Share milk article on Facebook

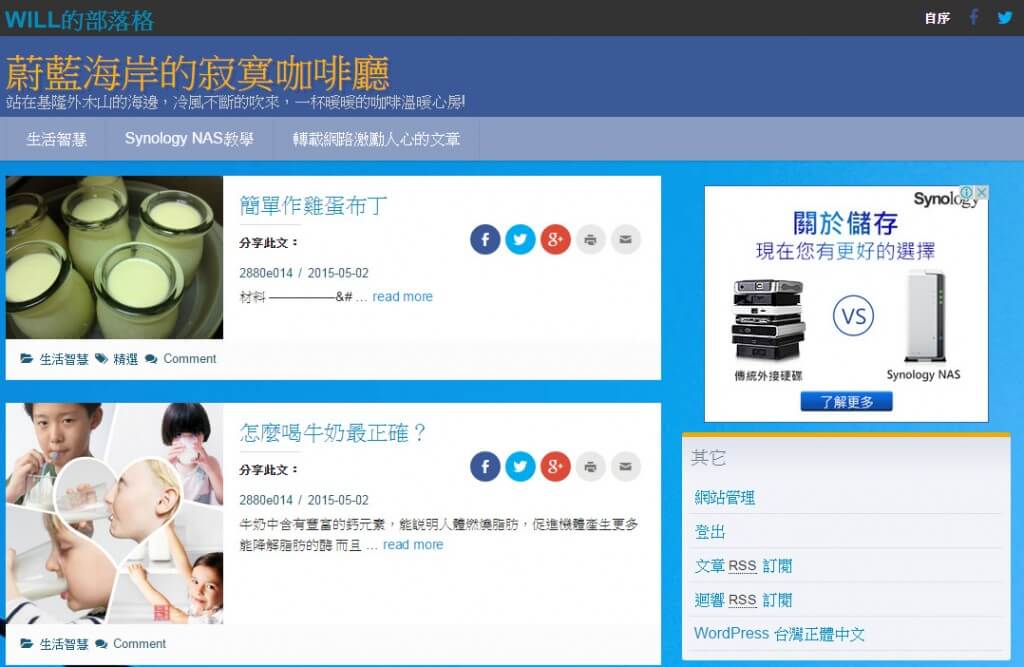485,467
